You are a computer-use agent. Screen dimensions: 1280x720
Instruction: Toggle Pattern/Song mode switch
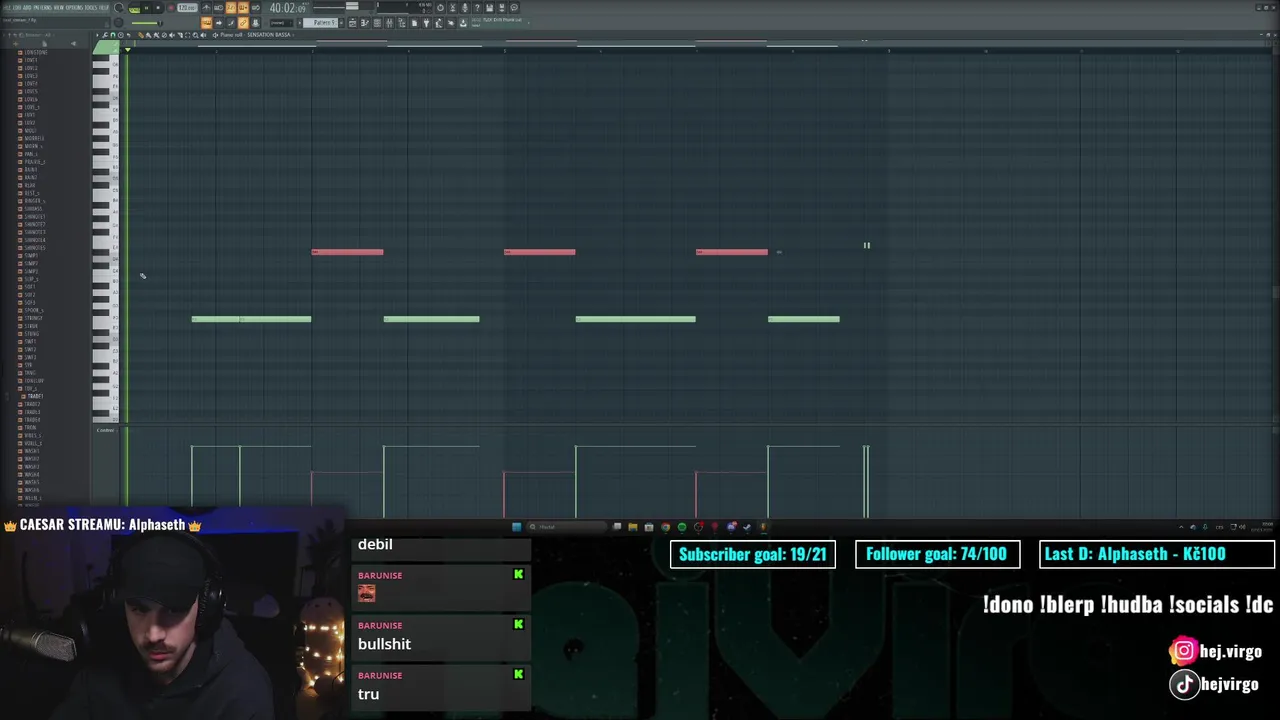134,8
